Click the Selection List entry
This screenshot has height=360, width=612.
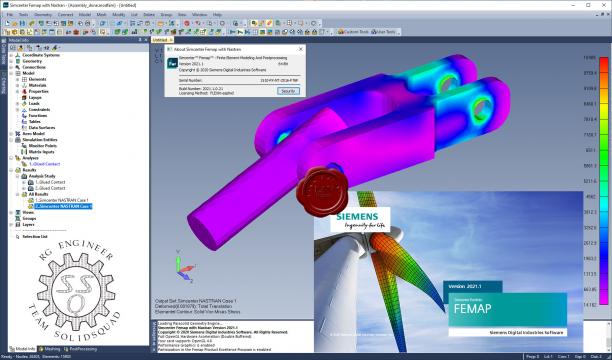[35, 237]
